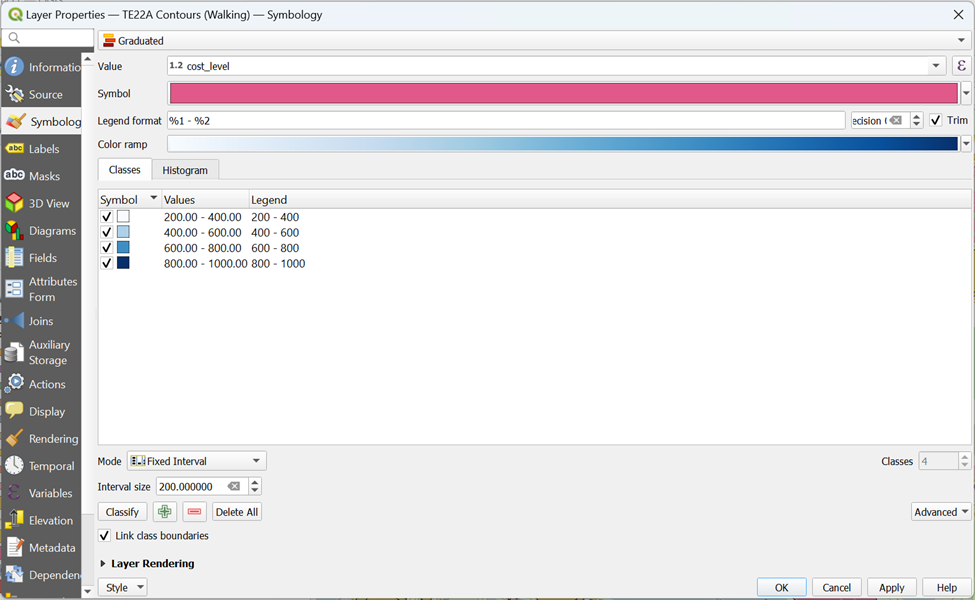The width and height of the screenshot is (975, 600).
Task: Select the Classes tab
Action: coord(125,170)
